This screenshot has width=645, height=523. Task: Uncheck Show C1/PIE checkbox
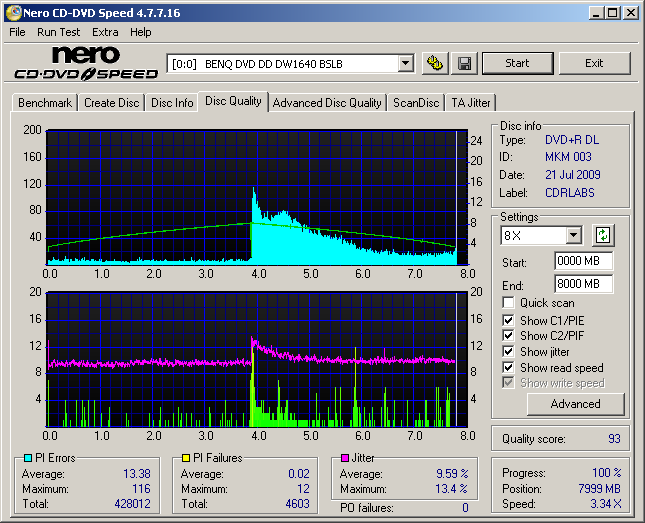pyautogui.click(x=508, y=320)
